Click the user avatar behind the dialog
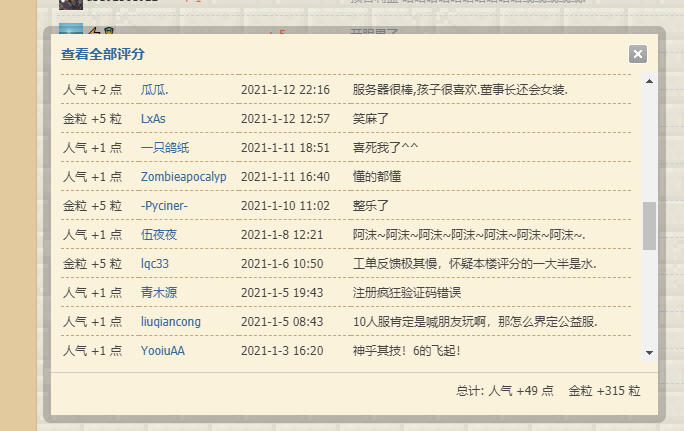This screenshot has height=431, width=684. tap(71, 32)
